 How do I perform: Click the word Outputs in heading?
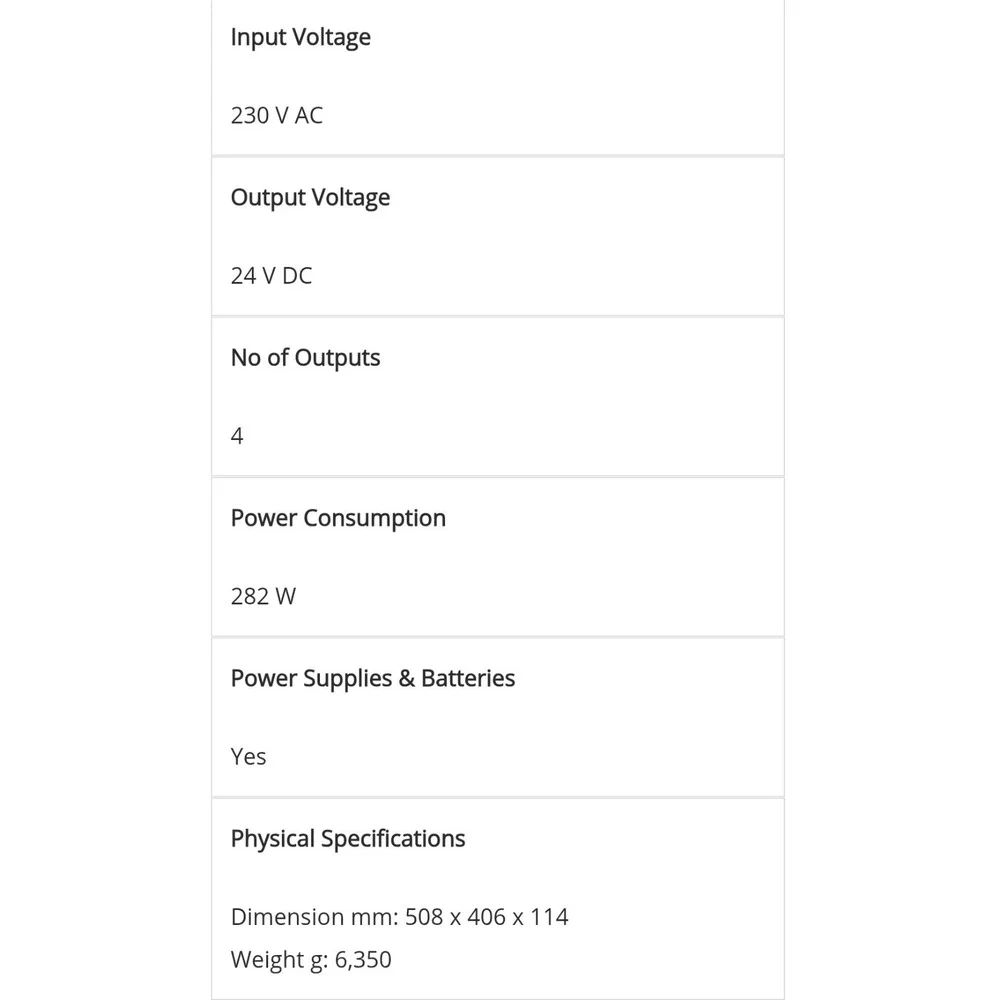tap(337, 358)
